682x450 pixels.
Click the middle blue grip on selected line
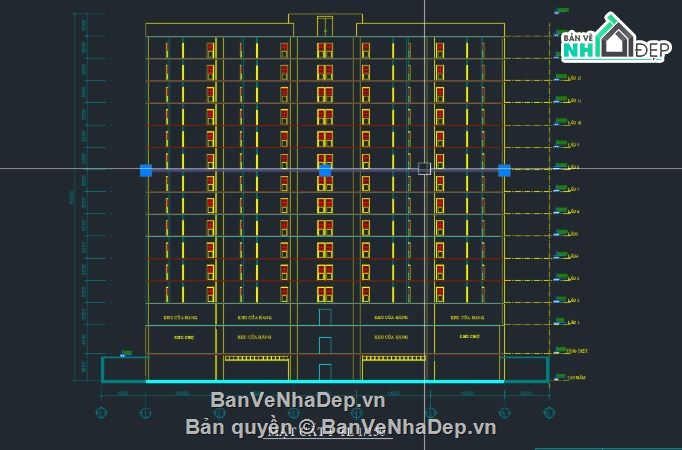coord(325,171)
